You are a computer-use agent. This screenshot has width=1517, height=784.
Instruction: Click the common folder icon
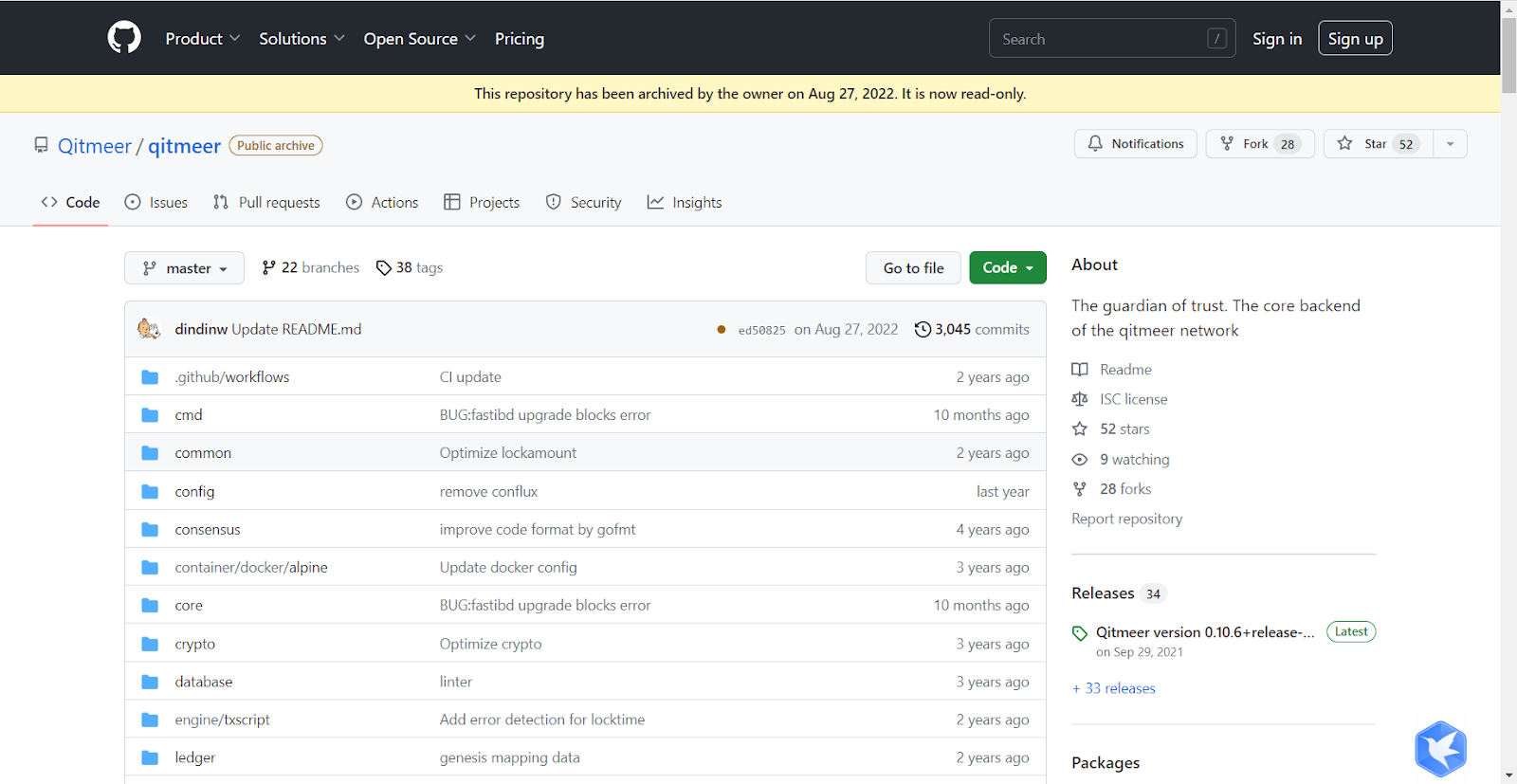pyautogui.click(x=150, y=453)
